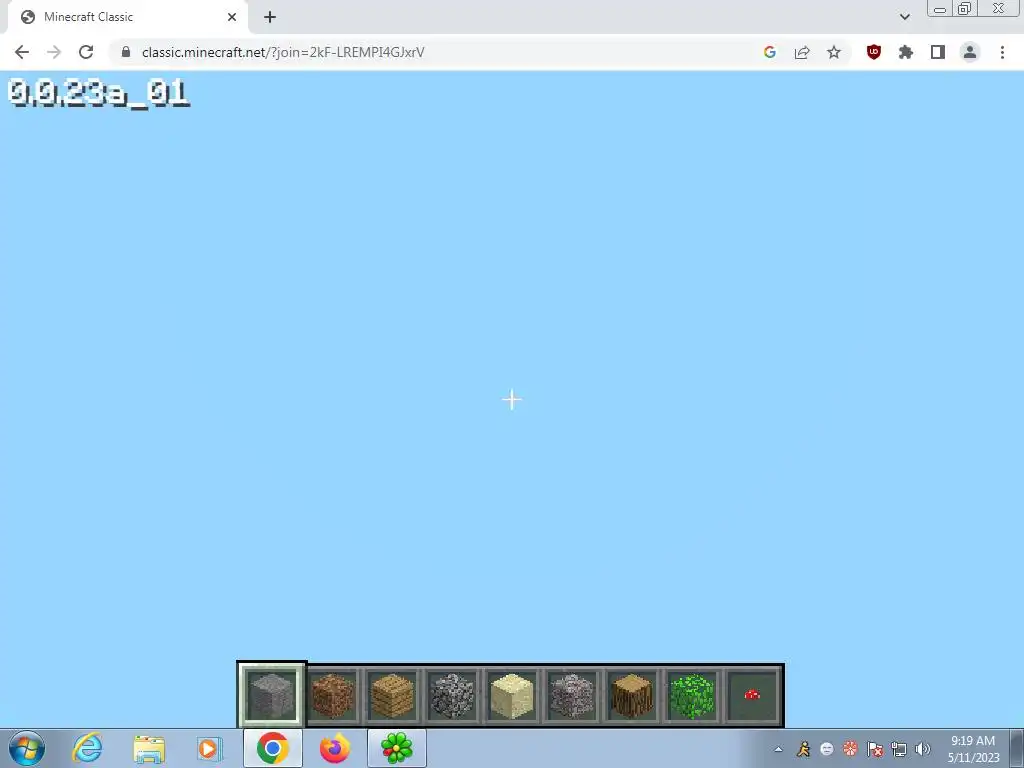This screenshot has height=768, width=1024.
Task: Reload the Minecraft Classic page
Action: [86, 52]
